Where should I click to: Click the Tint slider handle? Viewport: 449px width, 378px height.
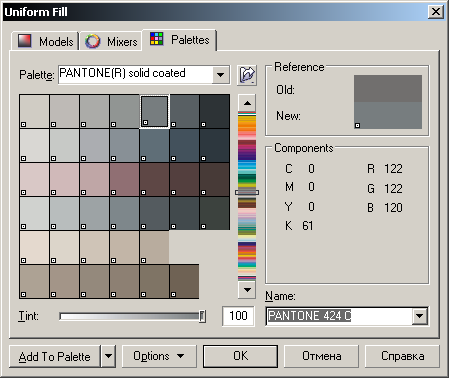coord(202,316)
